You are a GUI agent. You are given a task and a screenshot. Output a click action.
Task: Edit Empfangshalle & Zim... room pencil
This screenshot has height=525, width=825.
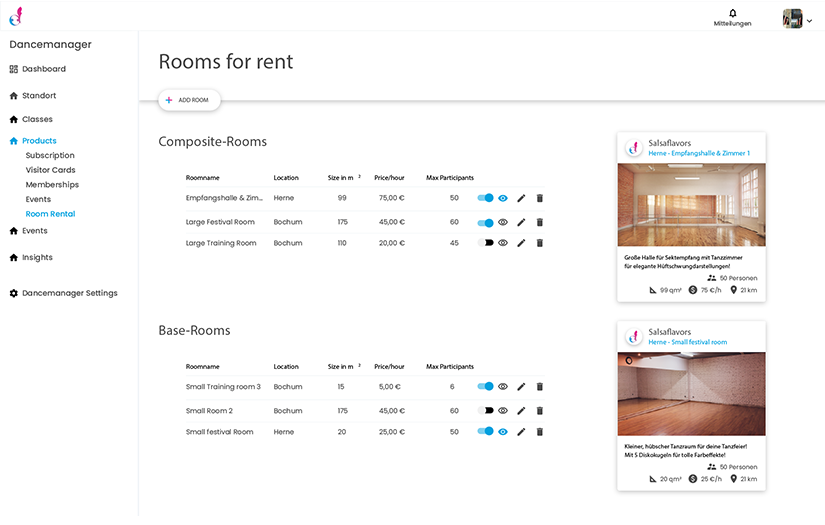[521, 198]
